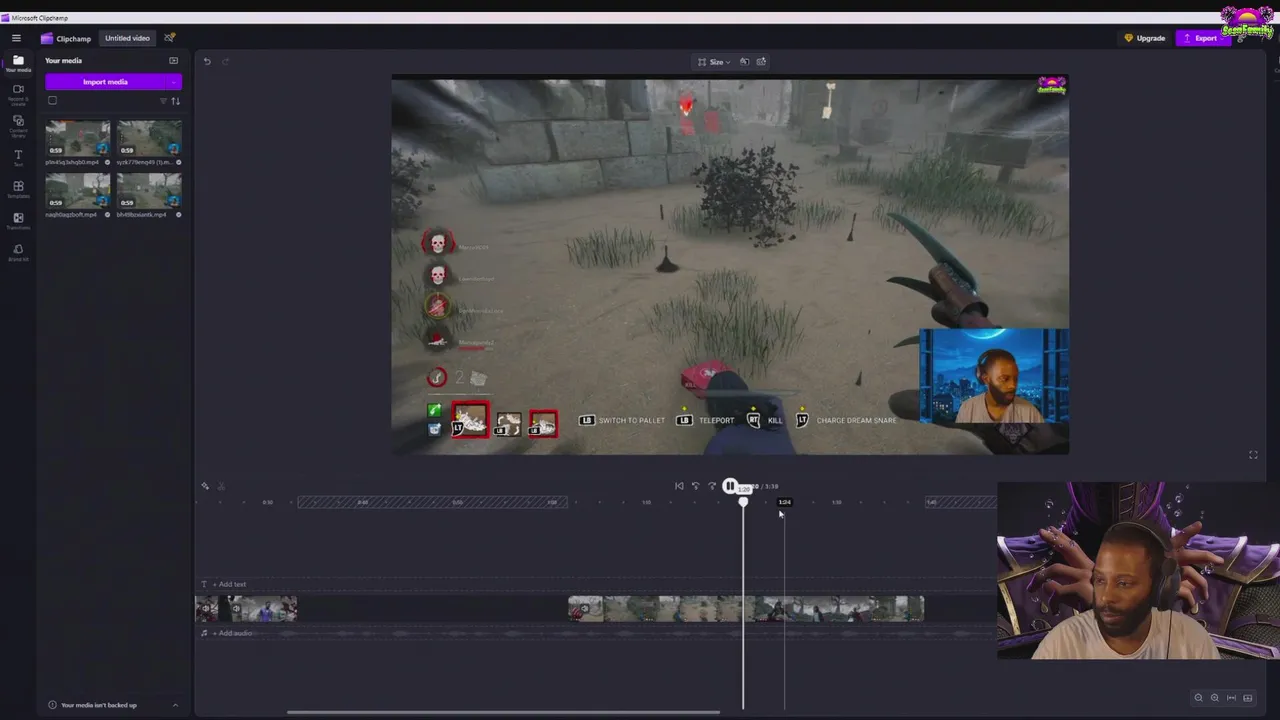The height and width of the screenshot is (720, 1280).
Task: Select the p9n45q3xhqb0.mp4 thumbnail
Action: pos(78,138)
